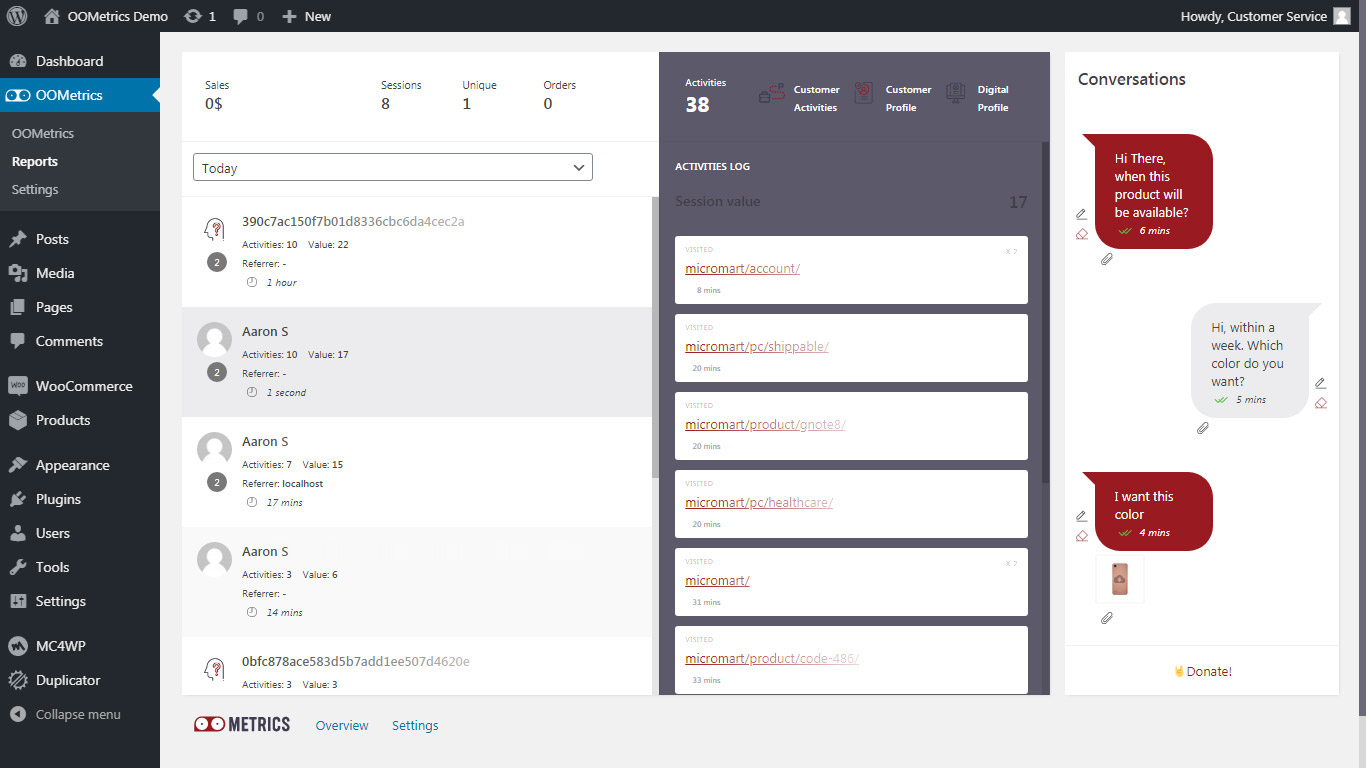The height and width of the screenshot is (768, 1366).
Task: Erase the "Hi There" message eraser icon
Action: [x=1081, y=234]
